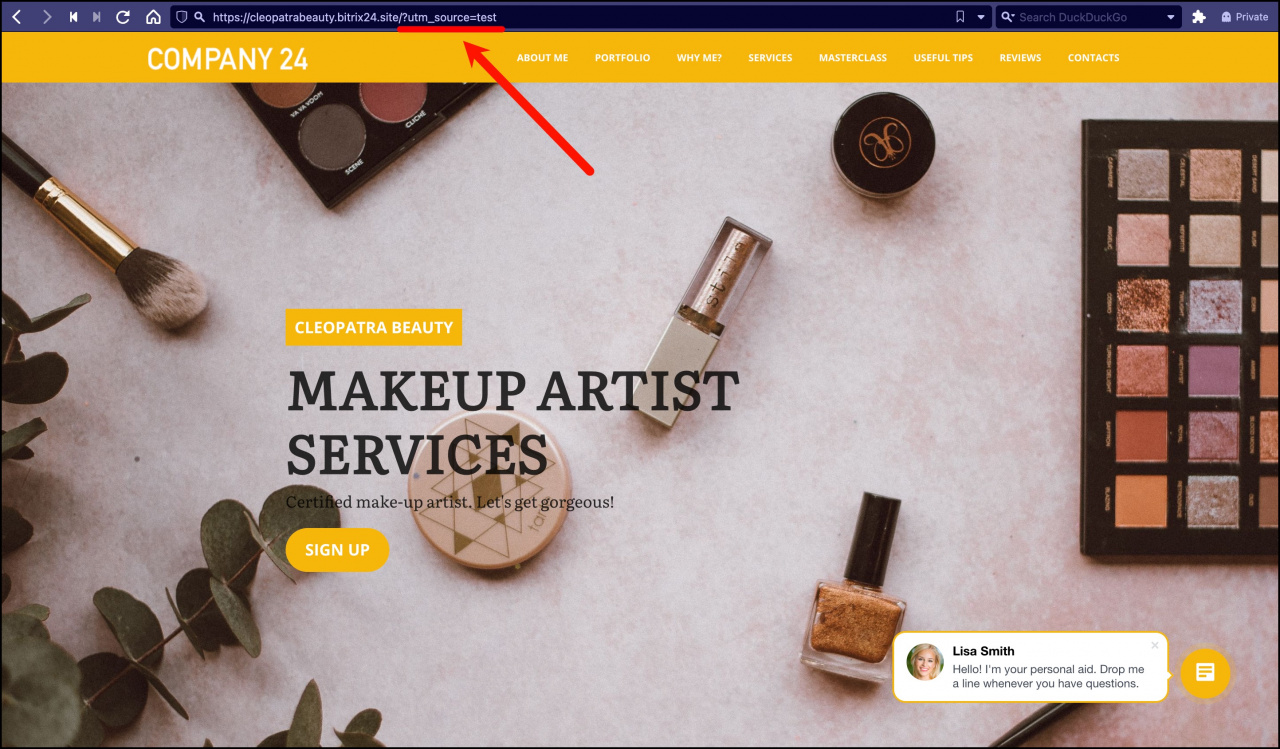Click the Company 24 logo link
This screenshot has height=749, width=1280.
(227, 59)
